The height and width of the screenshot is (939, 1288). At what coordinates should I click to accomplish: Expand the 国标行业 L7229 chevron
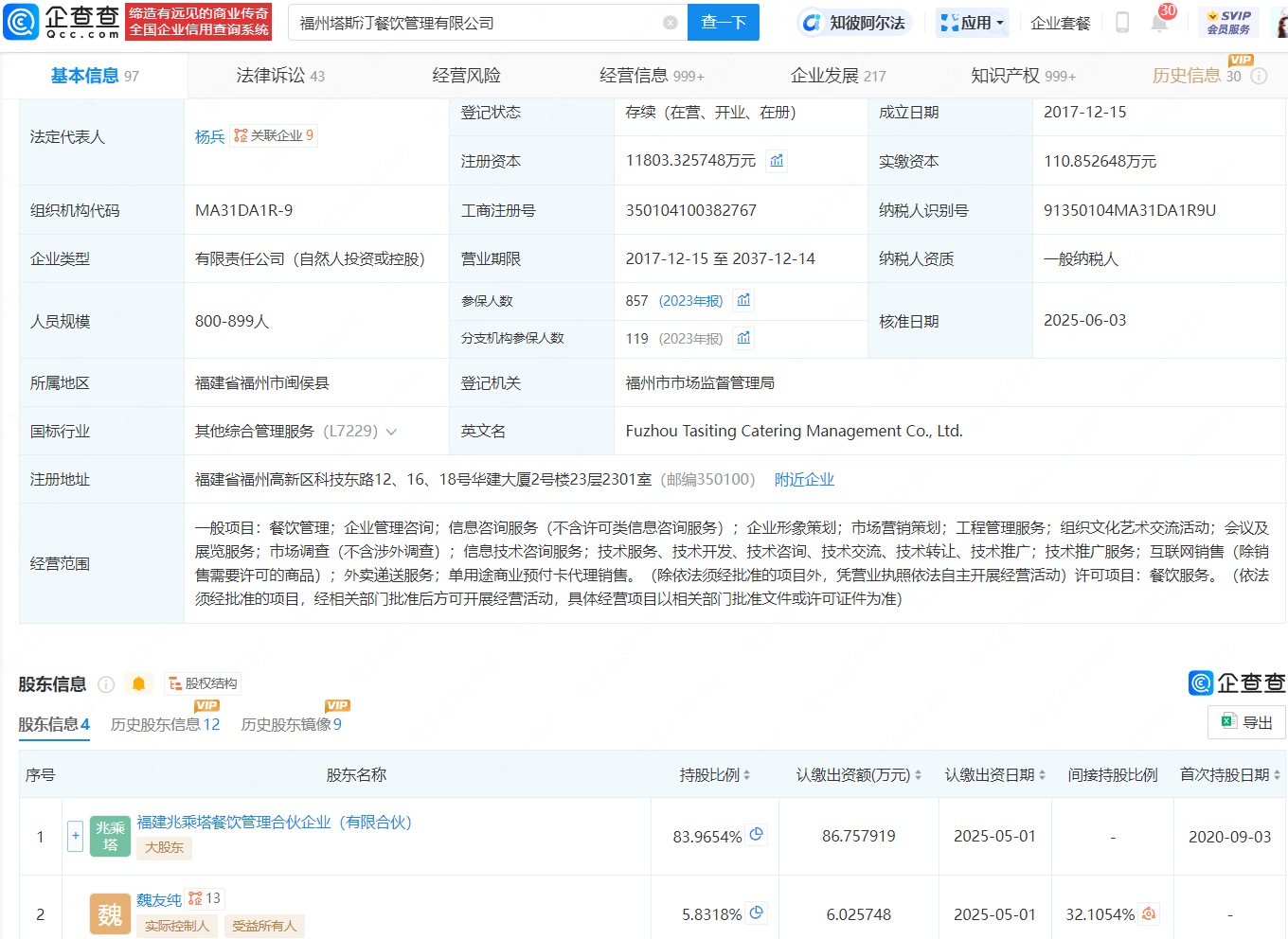(x=391, y=432)
